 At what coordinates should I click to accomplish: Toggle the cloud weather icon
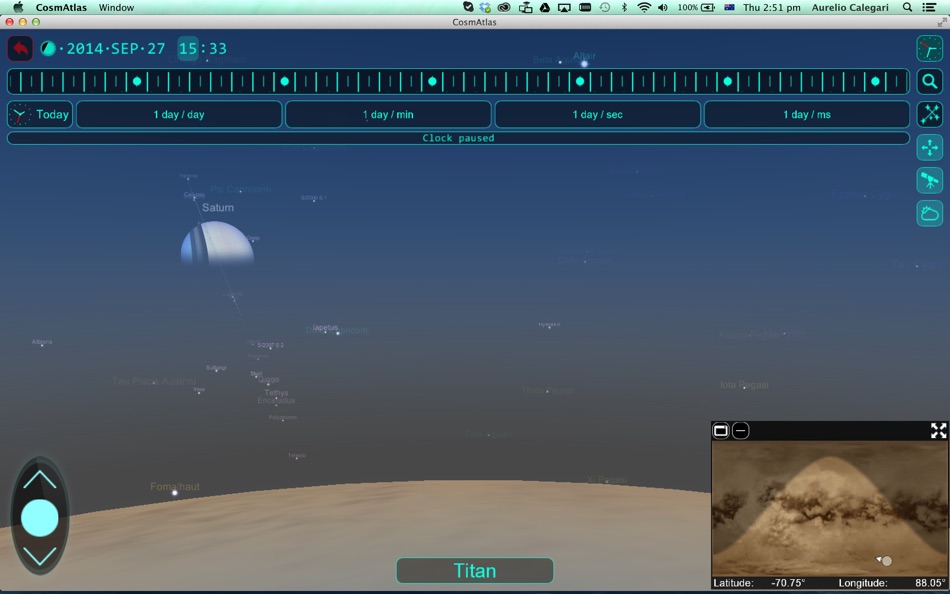929,213
